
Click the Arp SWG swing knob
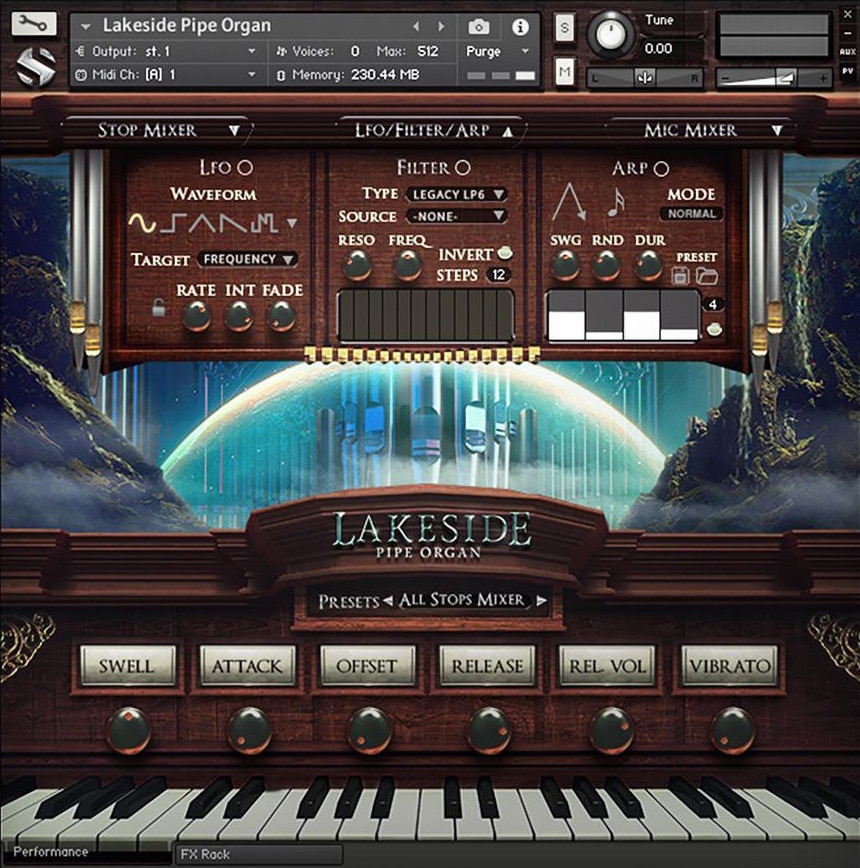click(x=566, y=265)
